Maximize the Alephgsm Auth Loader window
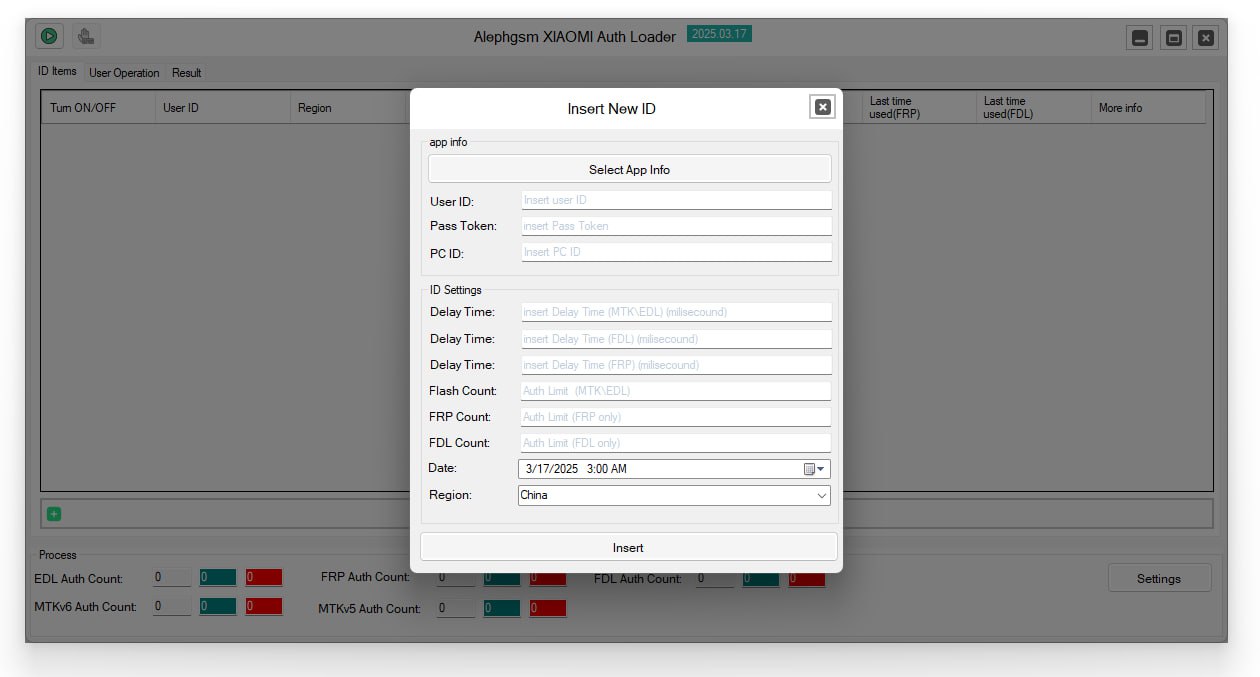1260x677 pixels. click(1174, 38)
